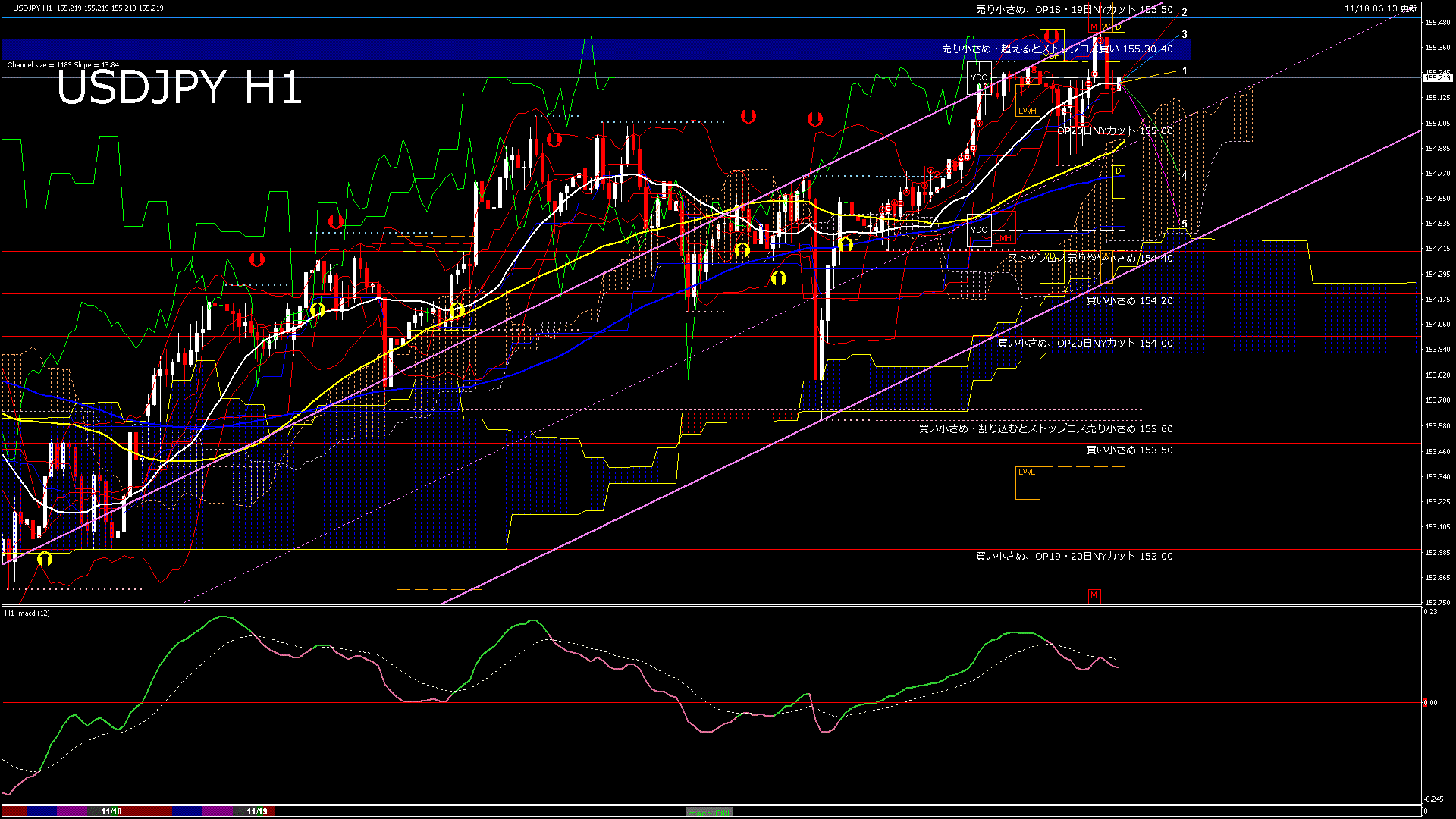The height and width of the screenshot is (819, 1456).
Task: Select the white YDO marker box
Action: pos(979,230)
